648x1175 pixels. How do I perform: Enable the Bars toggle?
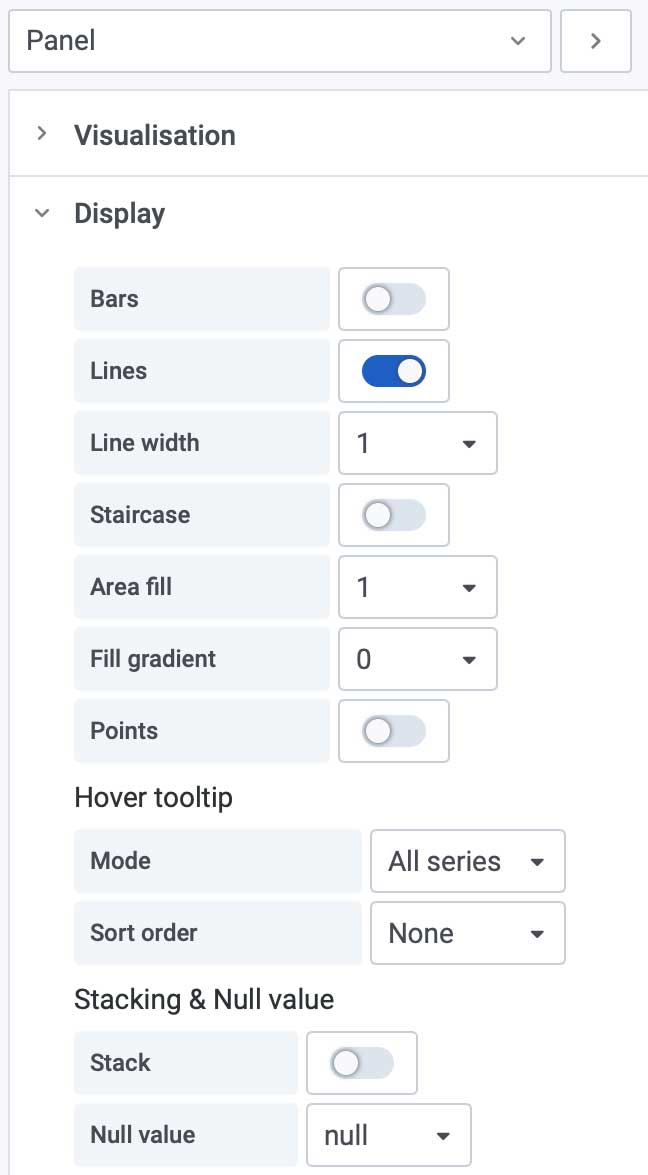[394, 299]
